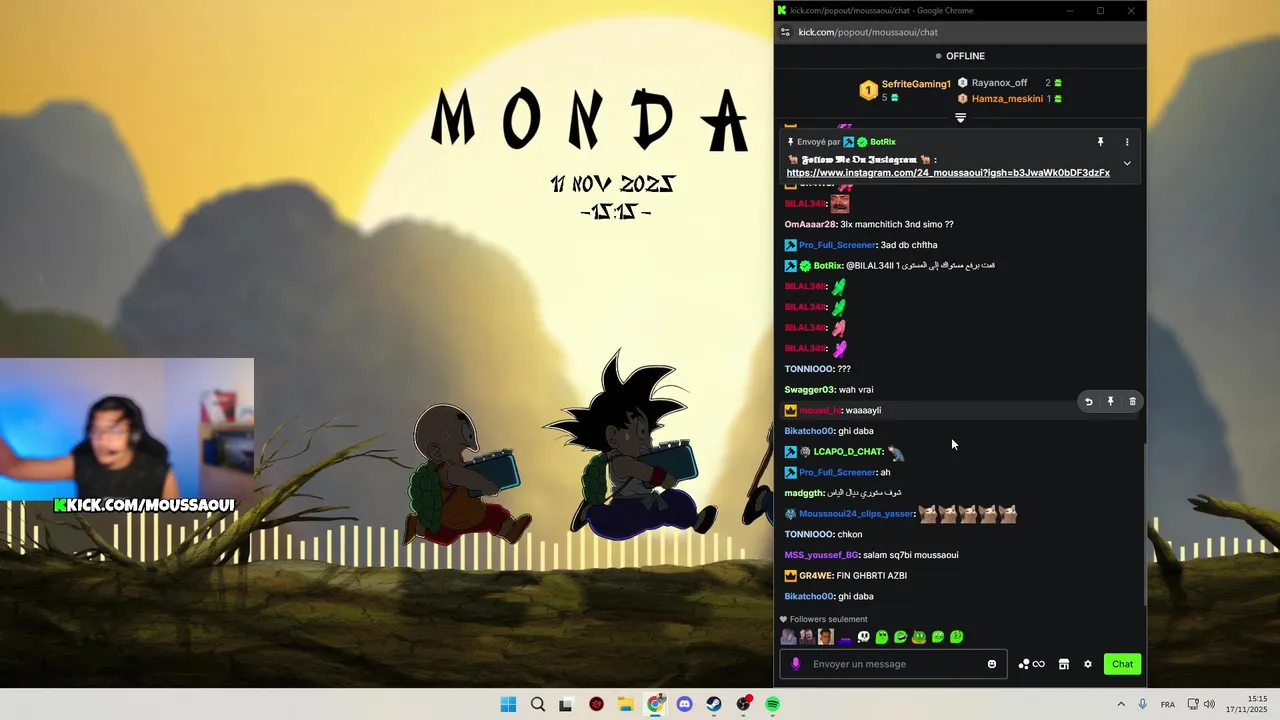Open File Explorer from taskbar
This screenshot has height=720, width=1280.
(x=625, y=704)
